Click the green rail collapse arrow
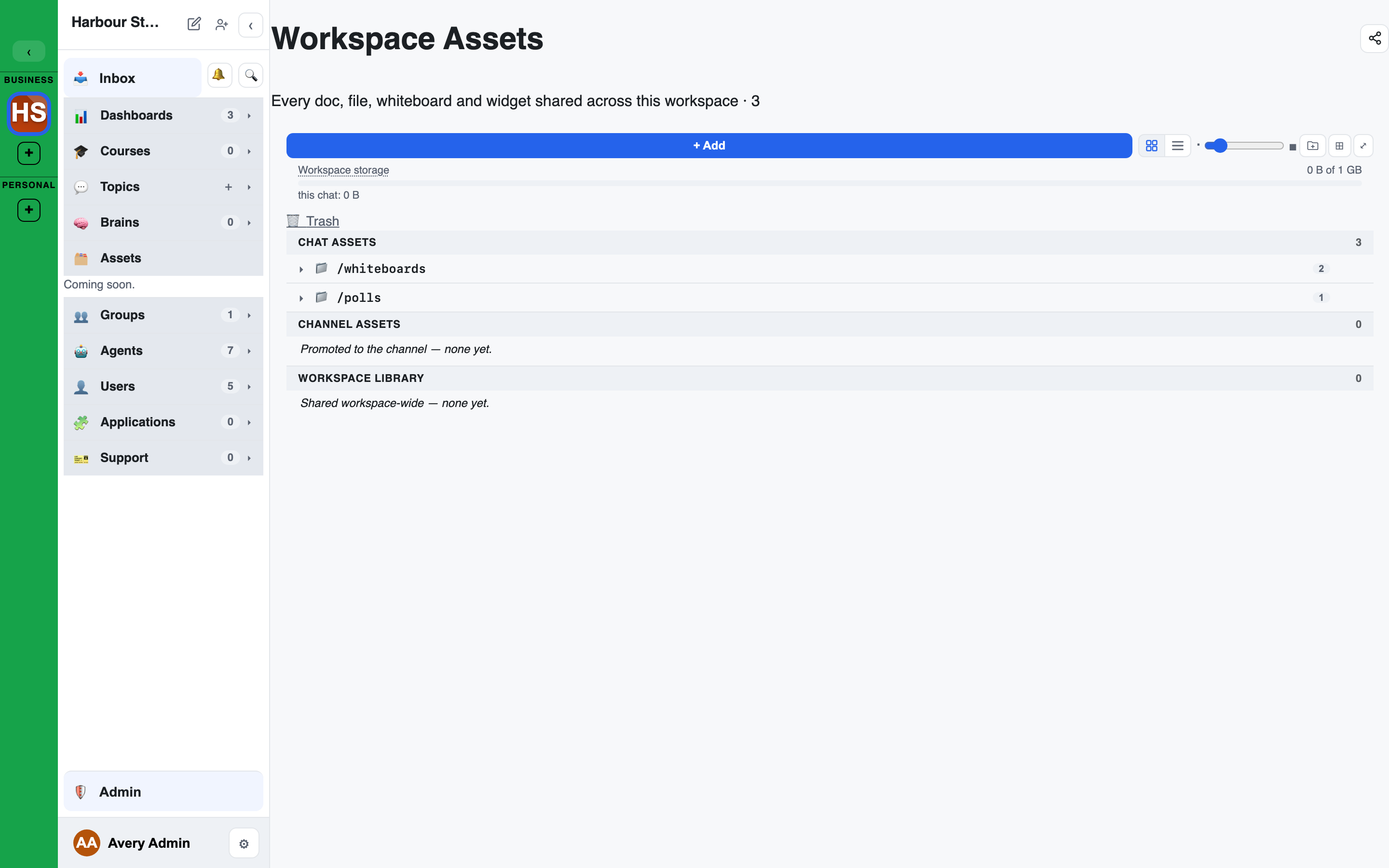 (x=29, y=52)
